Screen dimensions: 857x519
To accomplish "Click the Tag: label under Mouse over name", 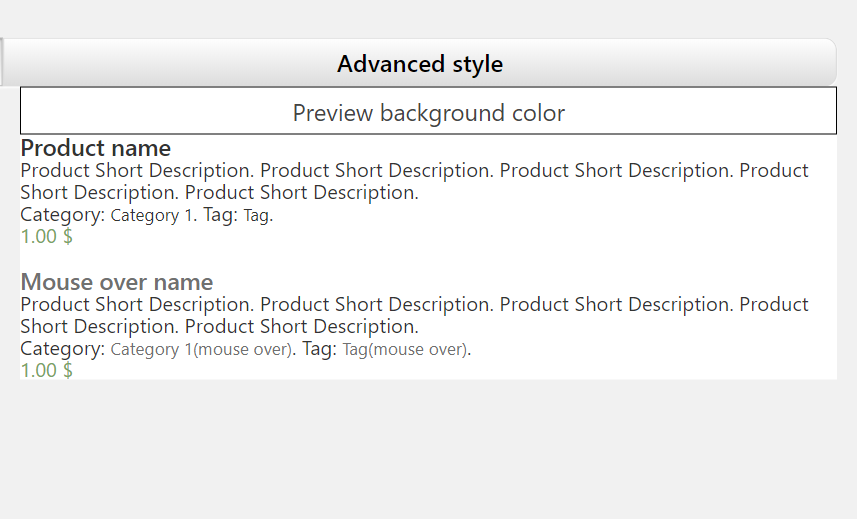I will coord(319,349).
